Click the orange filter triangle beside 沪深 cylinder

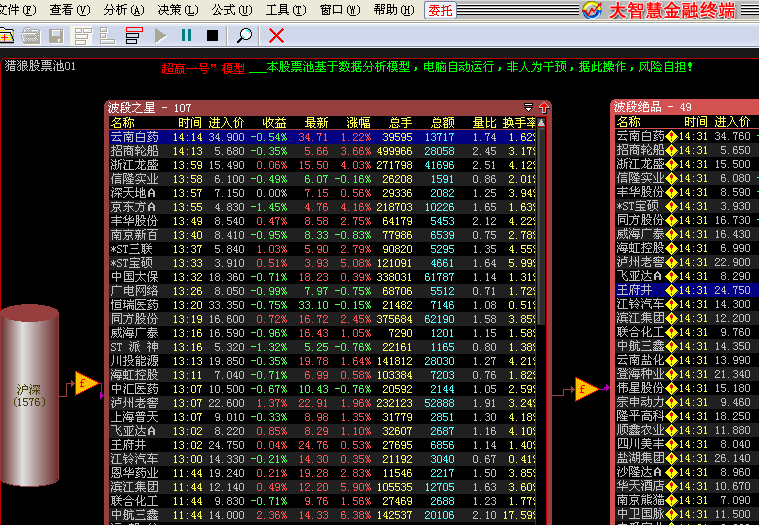[87, 384]
